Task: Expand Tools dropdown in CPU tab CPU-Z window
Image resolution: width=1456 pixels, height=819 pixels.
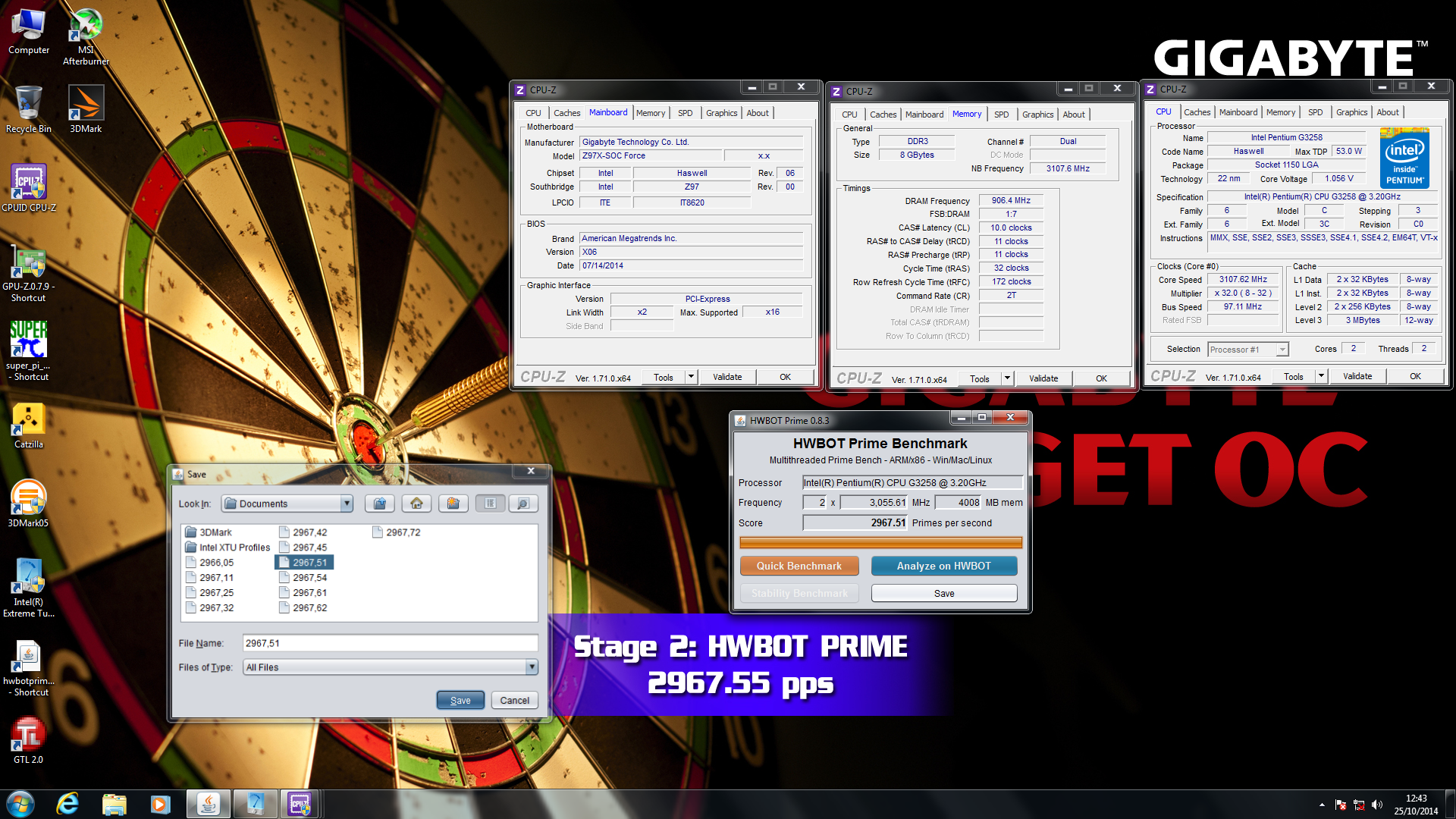Action: (x=1321, y=376)
